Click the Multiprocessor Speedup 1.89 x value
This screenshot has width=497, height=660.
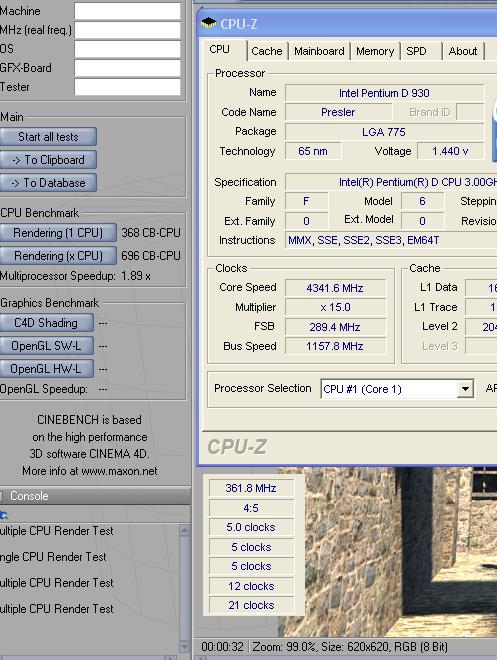tap(136, 276)
